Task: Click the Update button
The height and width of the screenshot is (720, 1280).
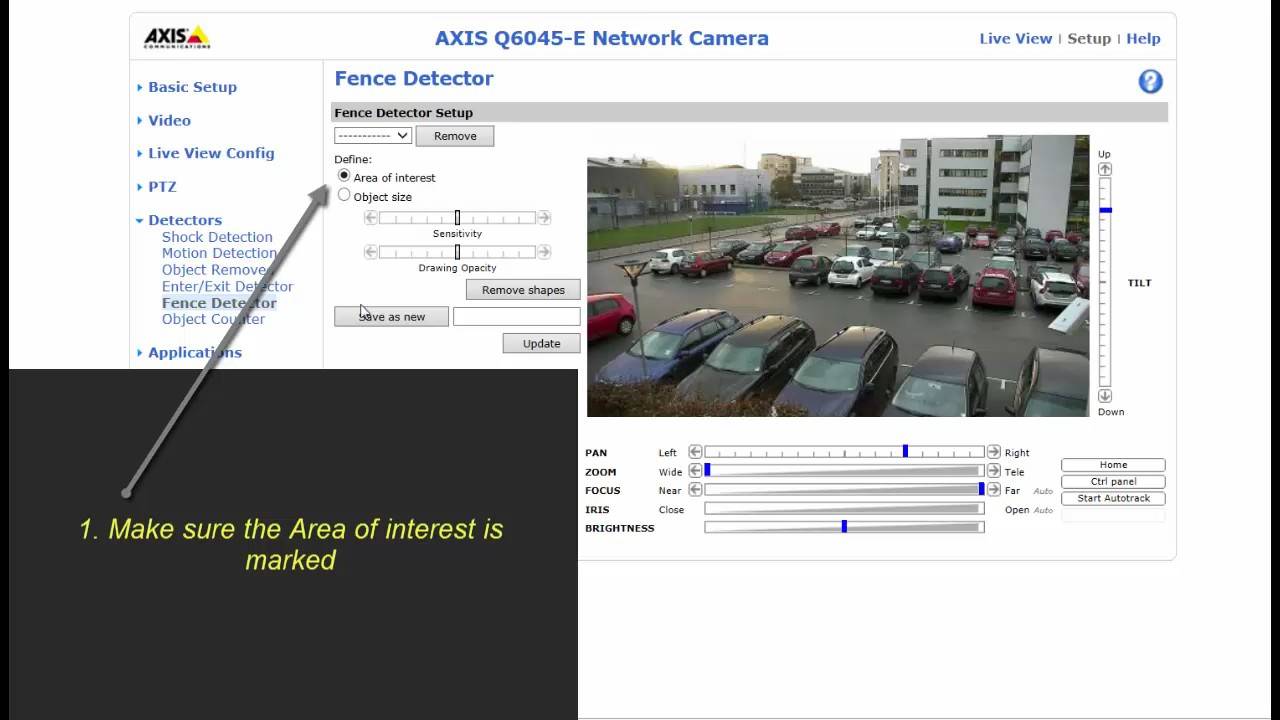Action: pos(541,343)
